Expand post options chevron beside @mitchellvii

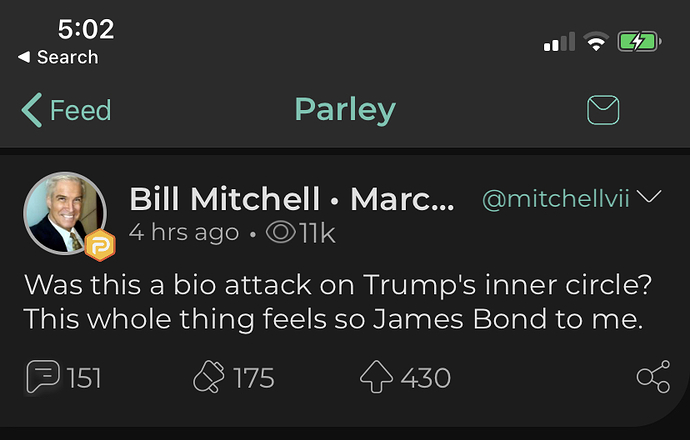pyautogui.click(x=650, y=197)
